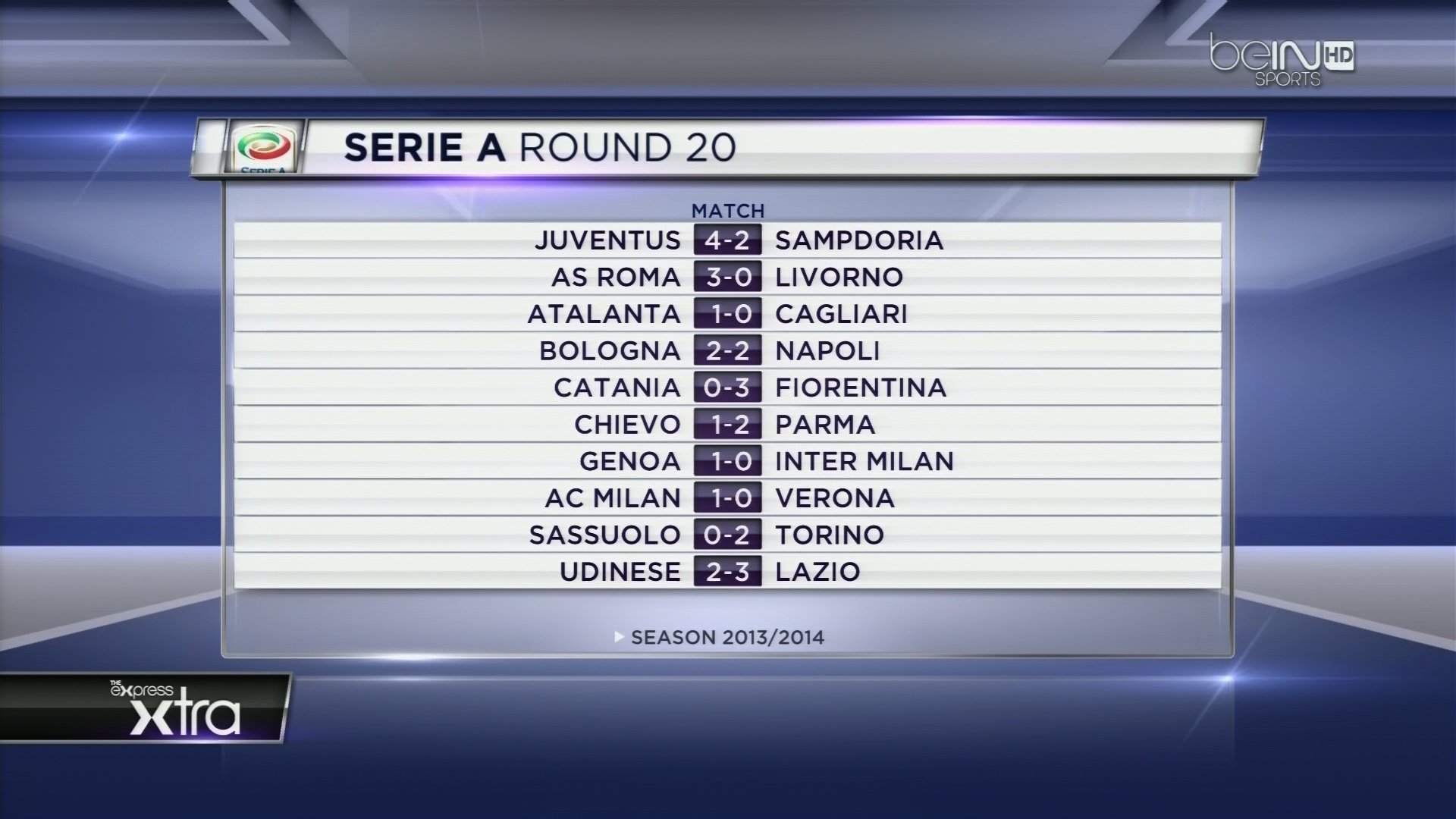Click the Serie A league logo
Viewport: 1456px width, 819px height.
point(263,149)
